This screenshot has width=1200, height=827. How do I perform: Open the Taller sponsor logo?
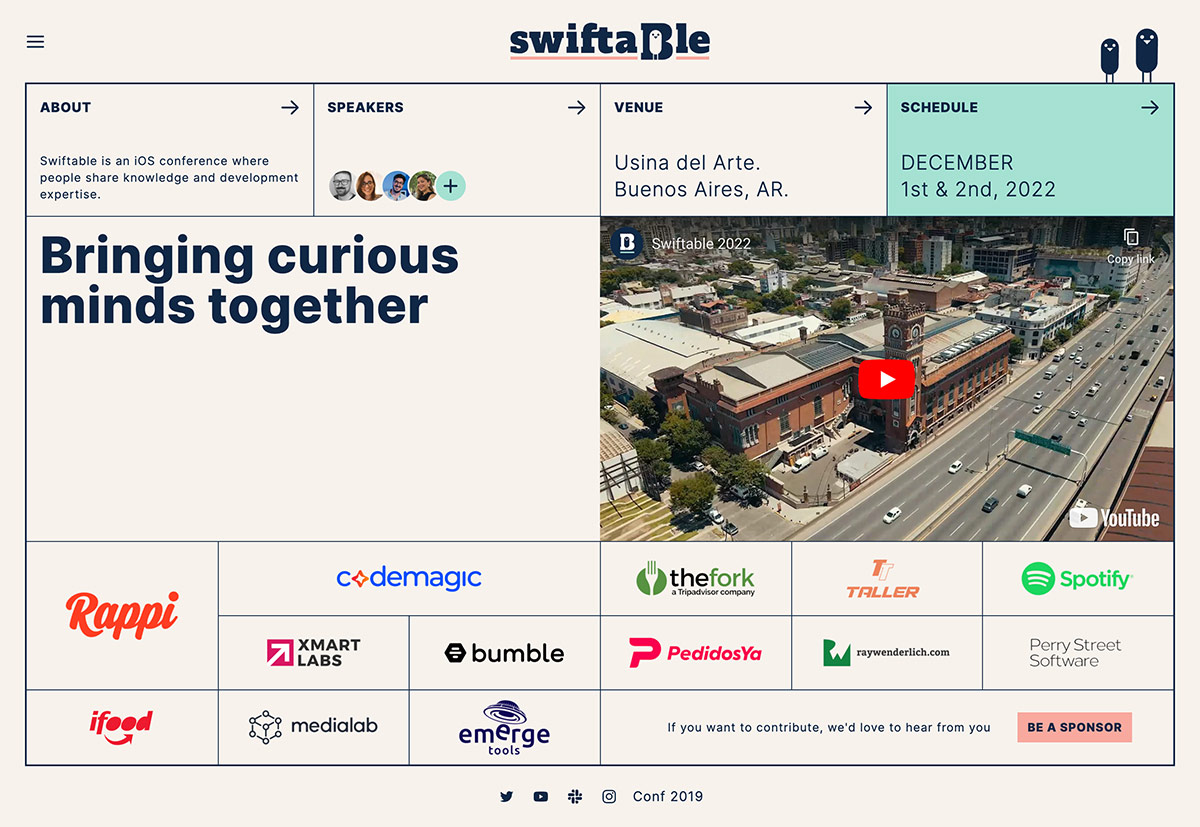883,579
